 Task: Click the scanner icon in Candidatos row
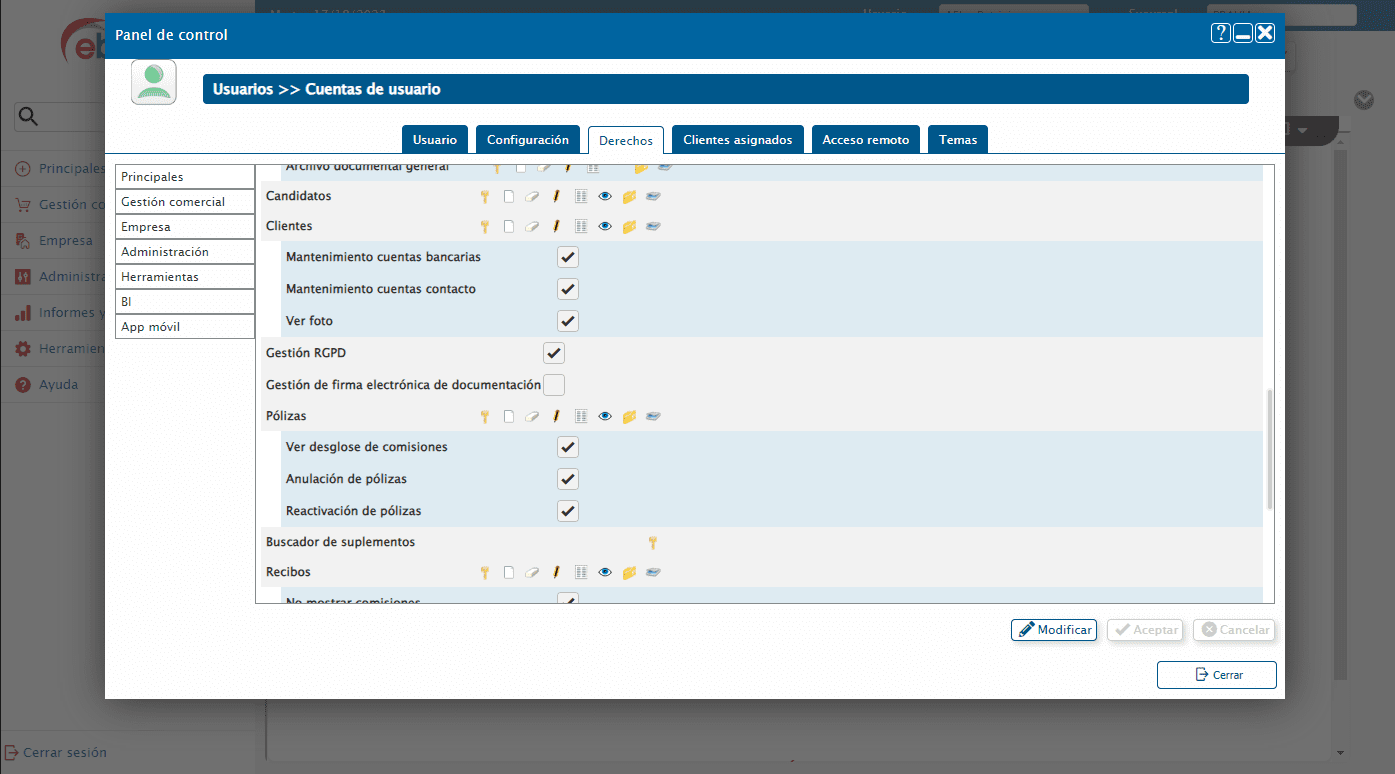tap(653, 197)
